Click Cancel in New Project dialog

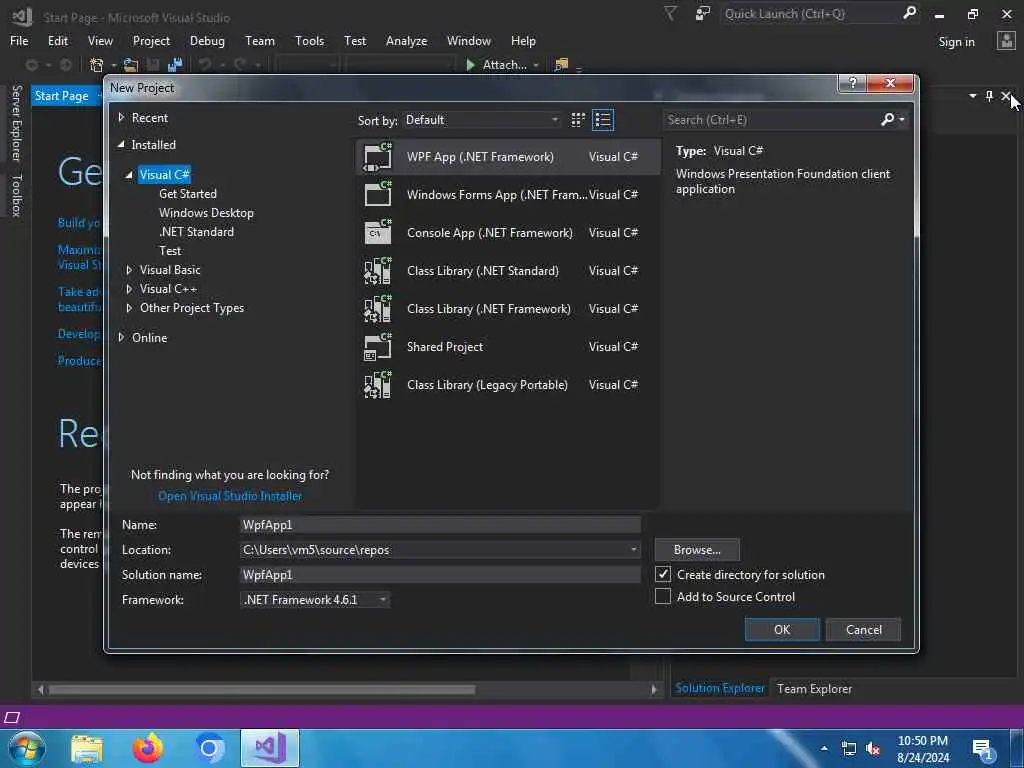click(863, 630)
